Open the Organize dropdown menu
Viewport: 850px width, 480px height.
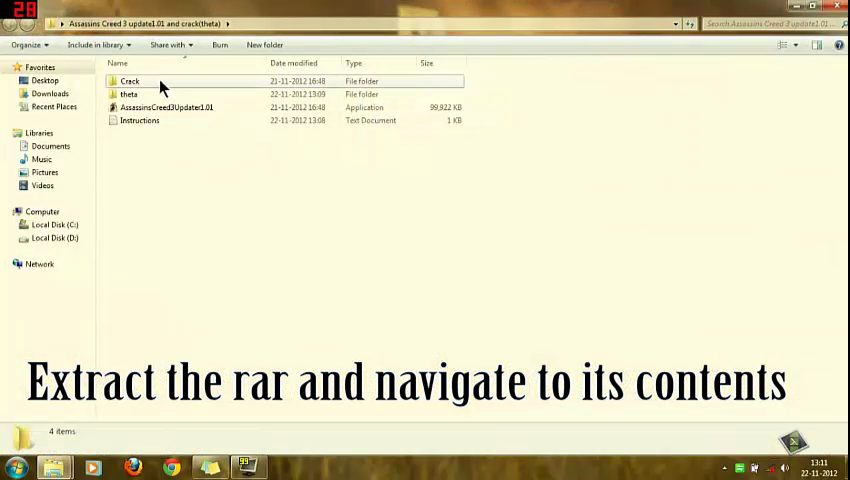pos(30,45)
